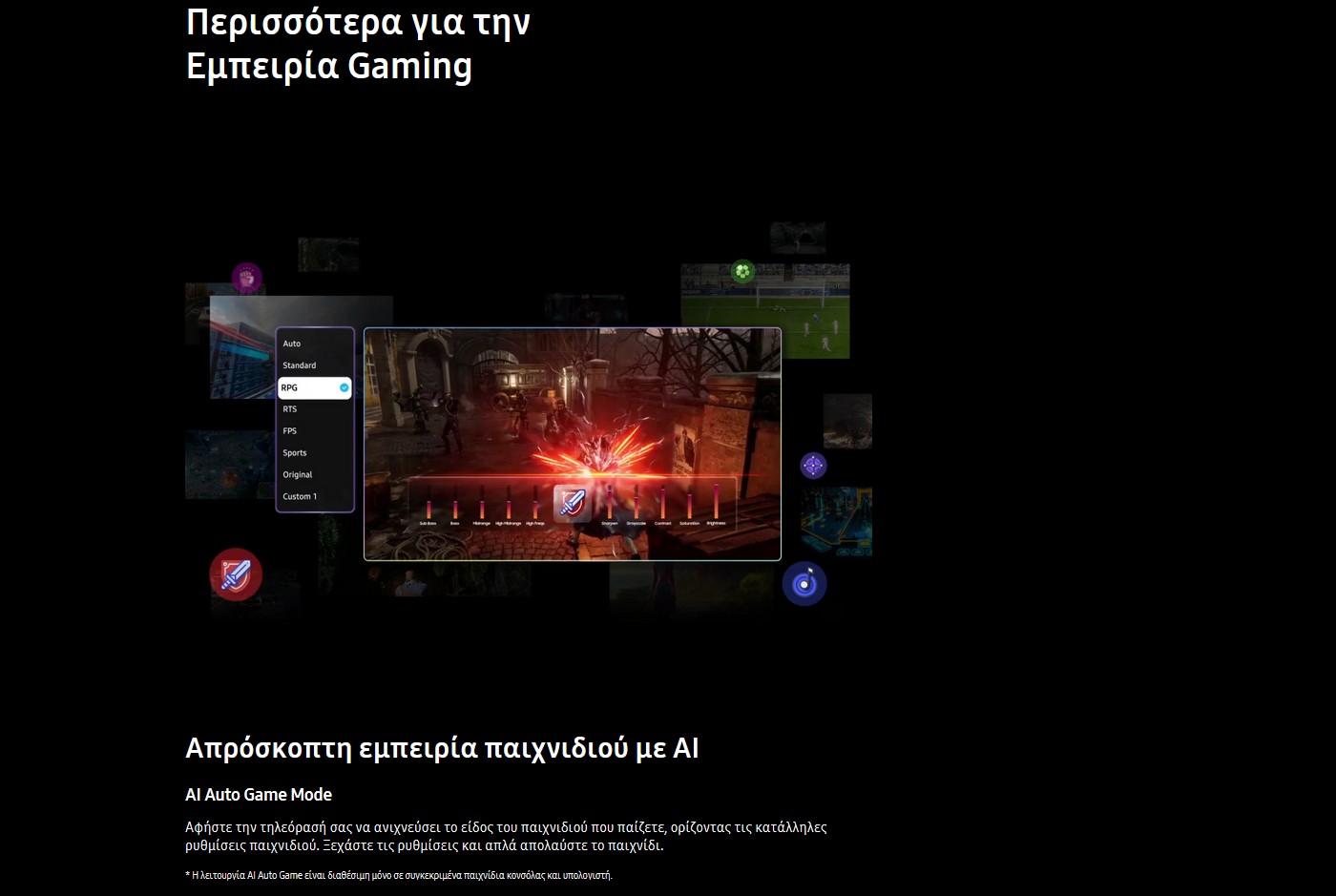Image resolution: width=1336 pixels, height=896 pixels.
Task: Click the purple fist icon
Action: click(x=247, y=279)
